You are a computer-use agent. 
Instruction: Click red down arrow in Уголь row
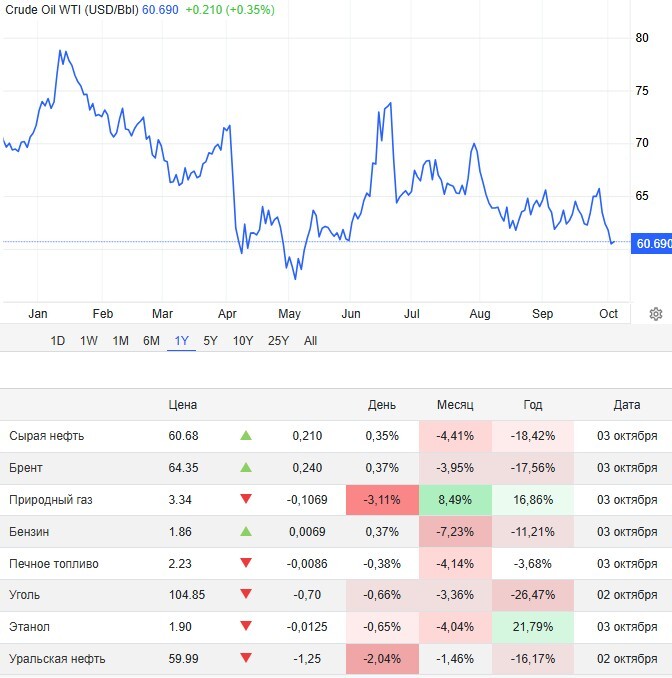tap(246, 595)
